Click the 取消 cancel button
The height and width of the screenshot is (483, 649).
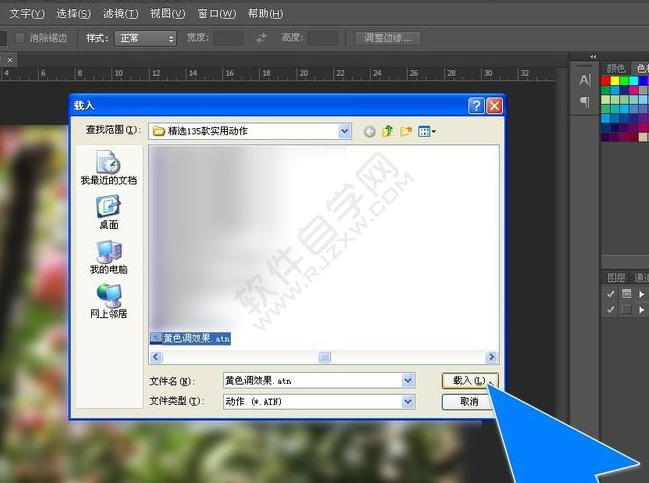pos(469,401)
